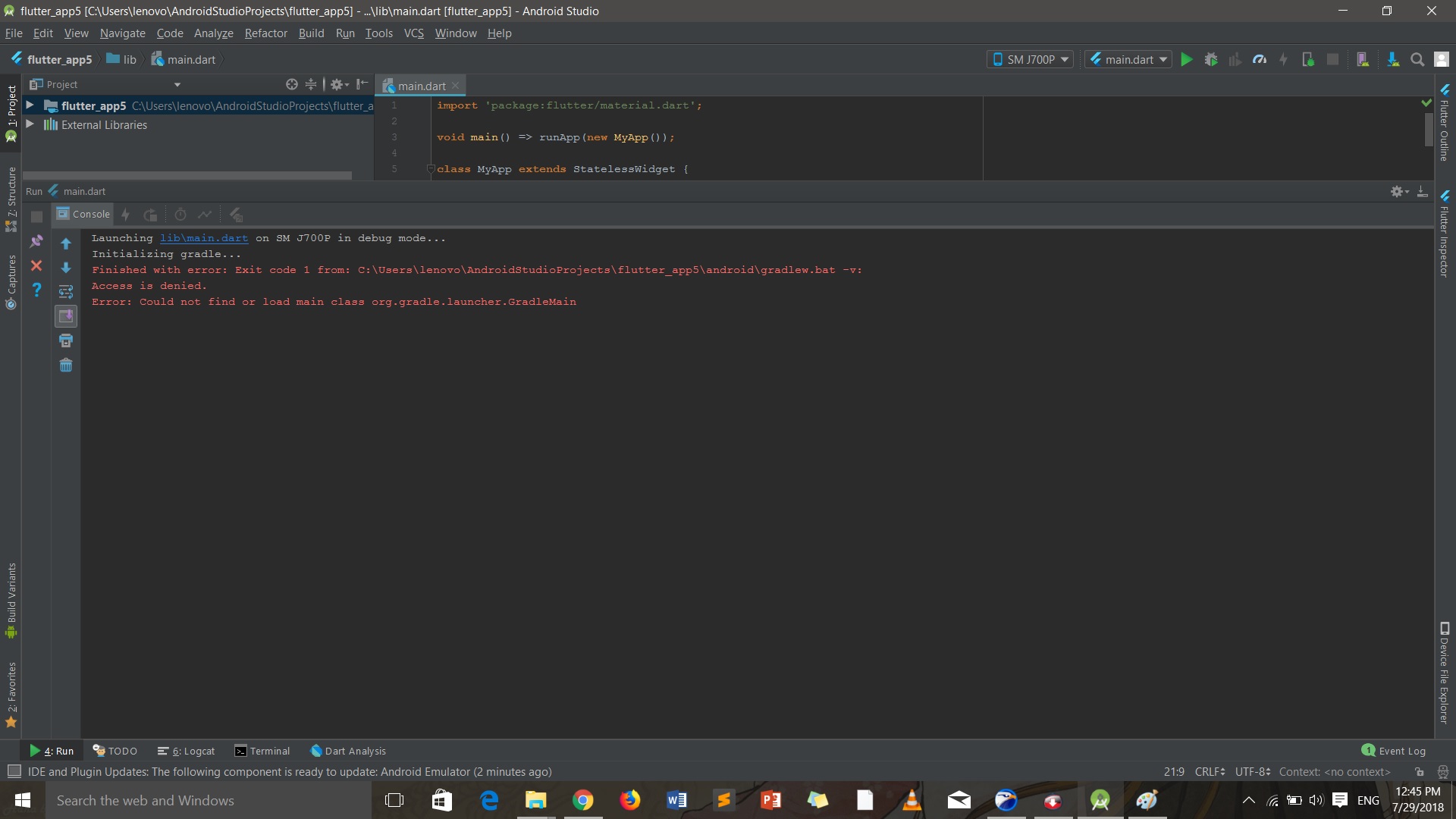Follow the lib\main.dart link in console

click(x=202, y=238)
